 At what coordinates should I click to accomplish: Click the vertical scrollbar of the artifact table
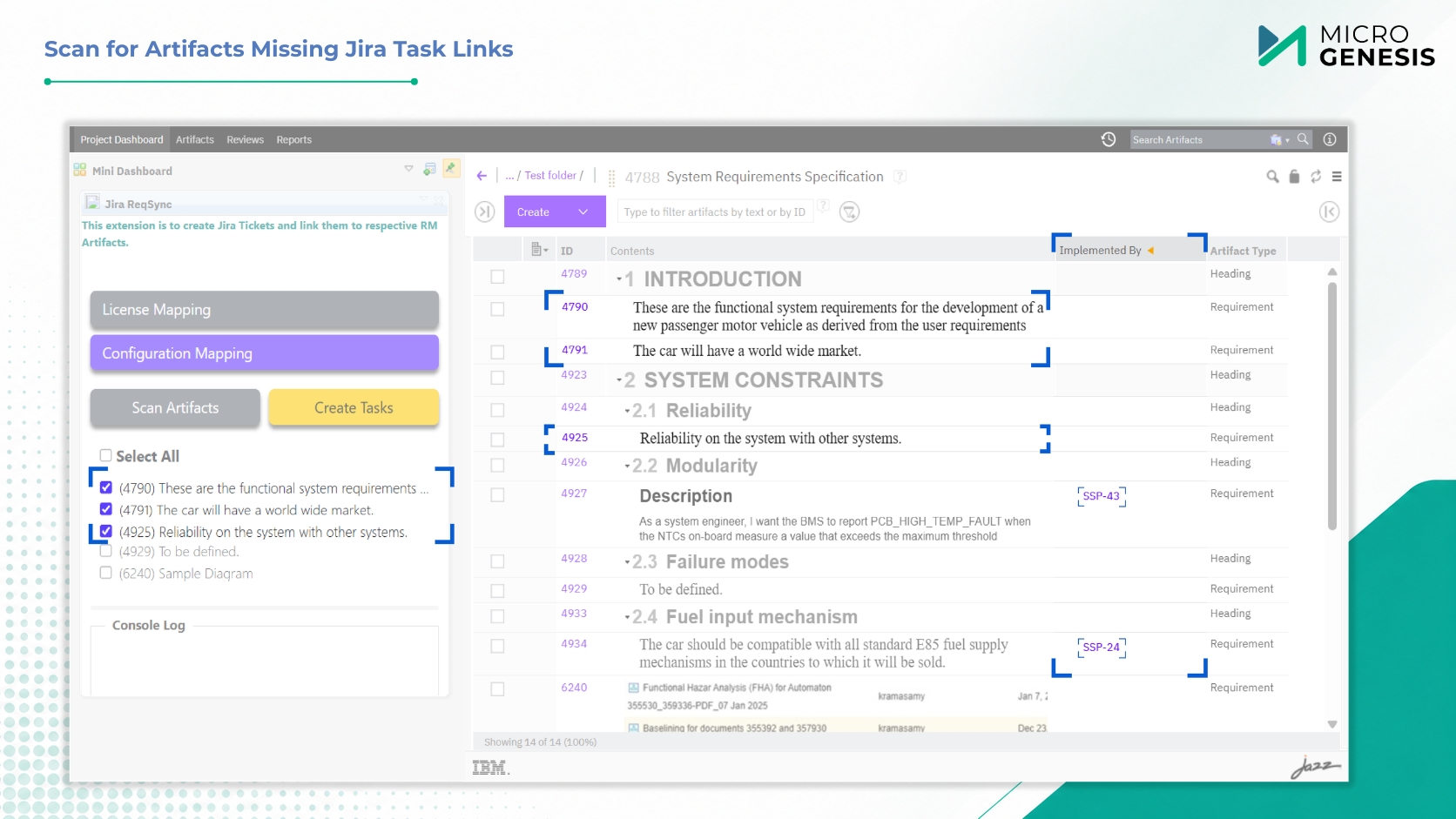(1332, 405)
